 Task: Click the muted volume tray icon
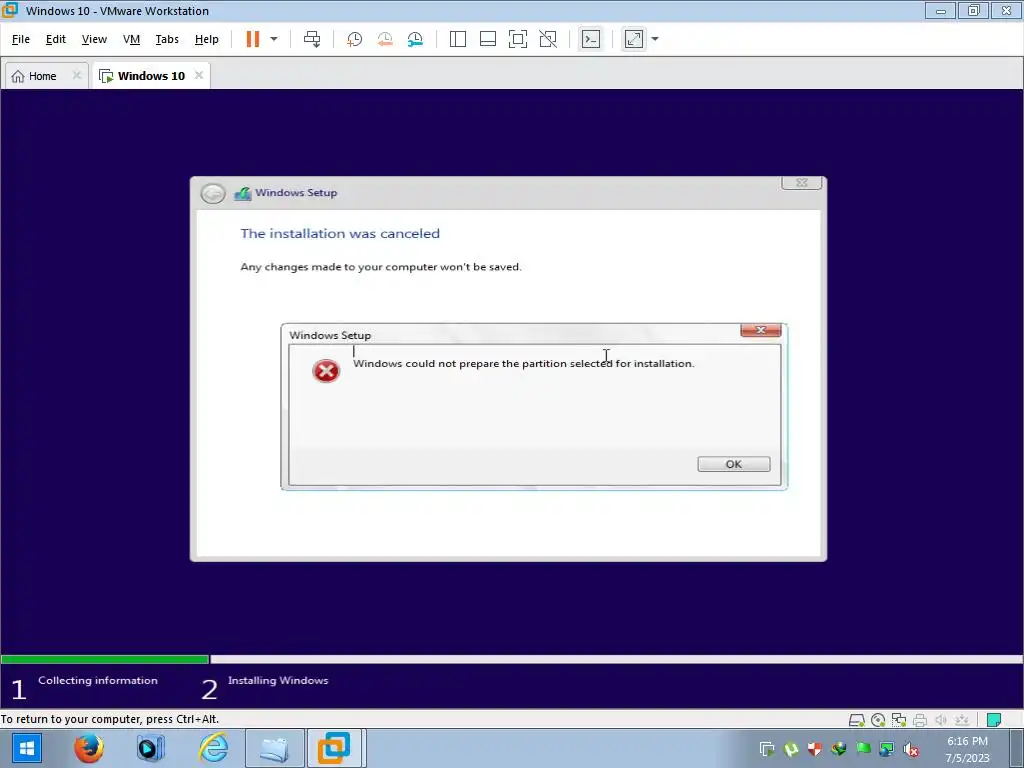pyautogui.click(x=911, y=749)
